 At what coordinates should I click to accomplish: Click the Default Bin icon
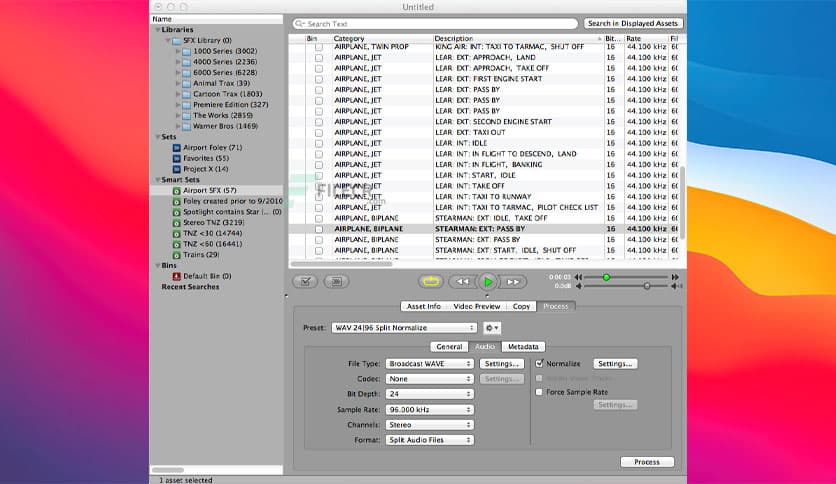(176, 276)
